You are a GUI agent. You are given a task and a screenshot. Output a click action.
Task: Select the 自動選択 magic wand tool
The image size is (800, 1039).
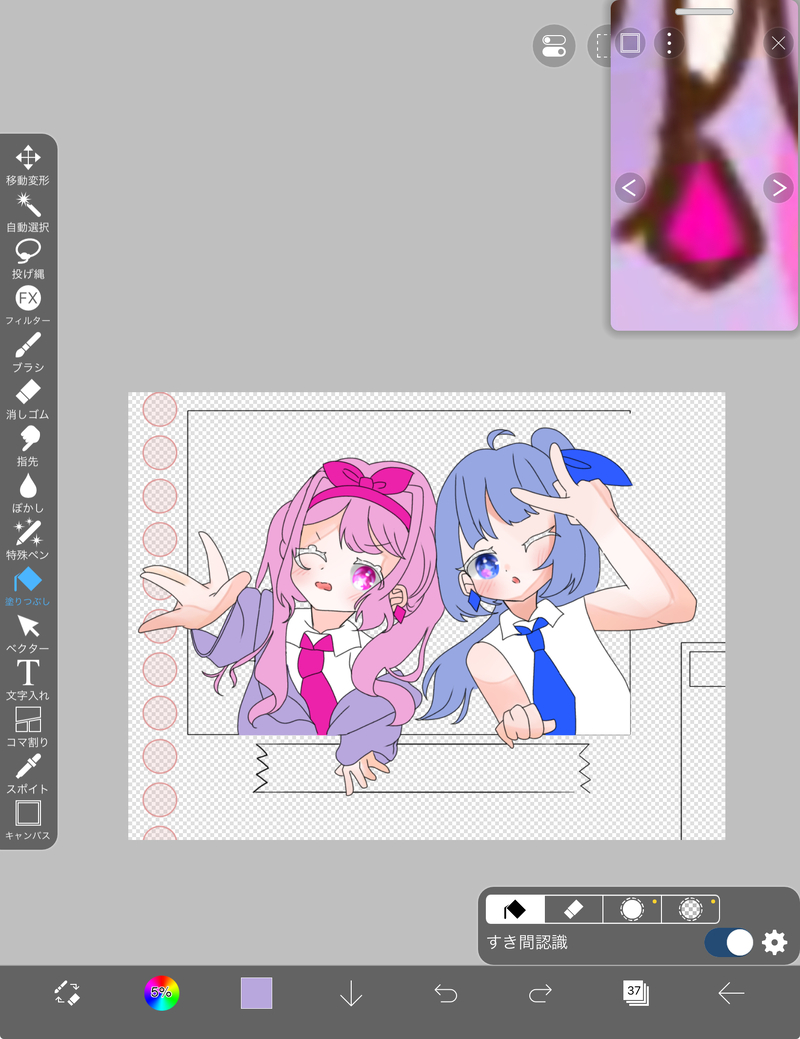click(x=28, y=212)
